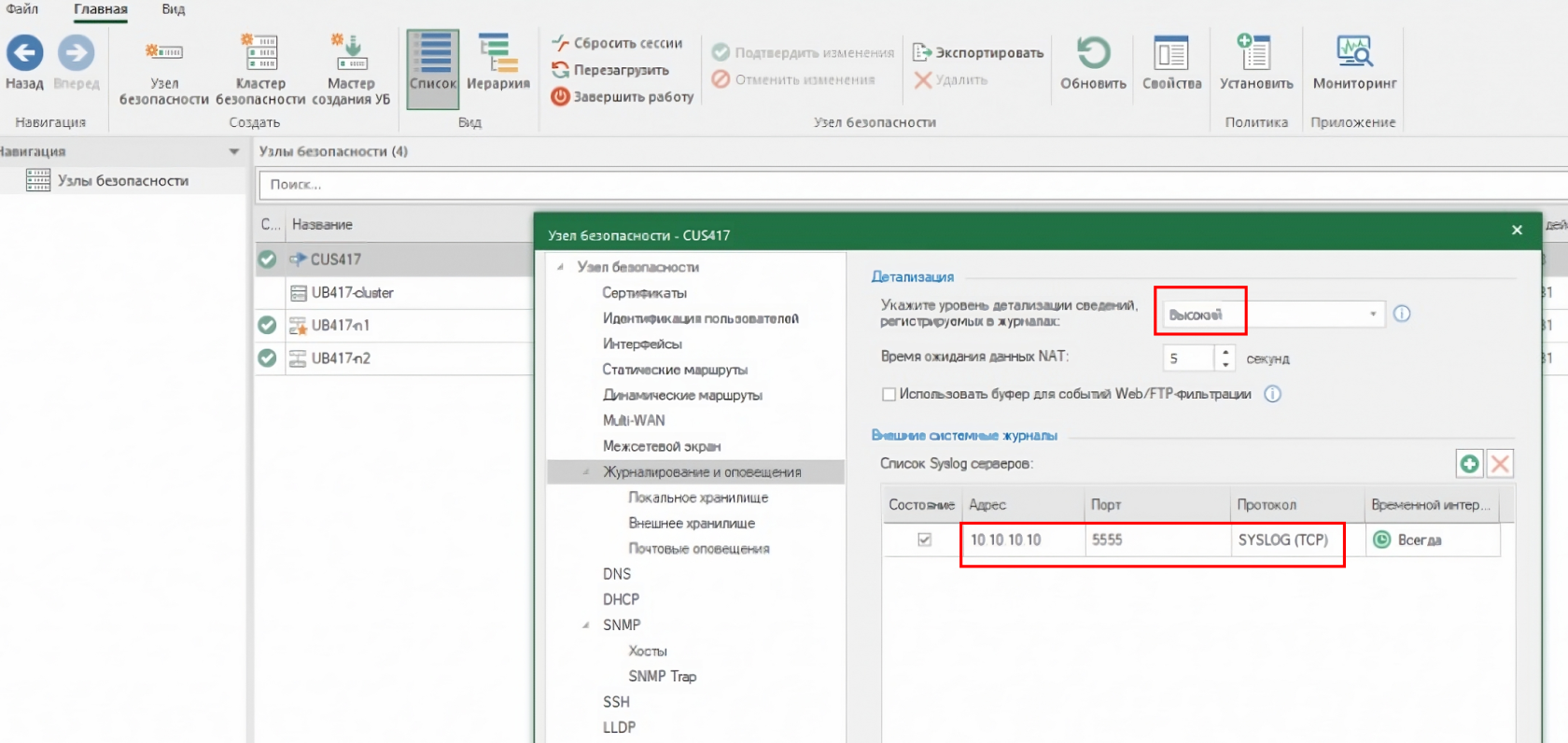This screenshot has height=743, width=1568.
Task: Show info for Web/FTP buffer option
Action: tap(1272, 394)
